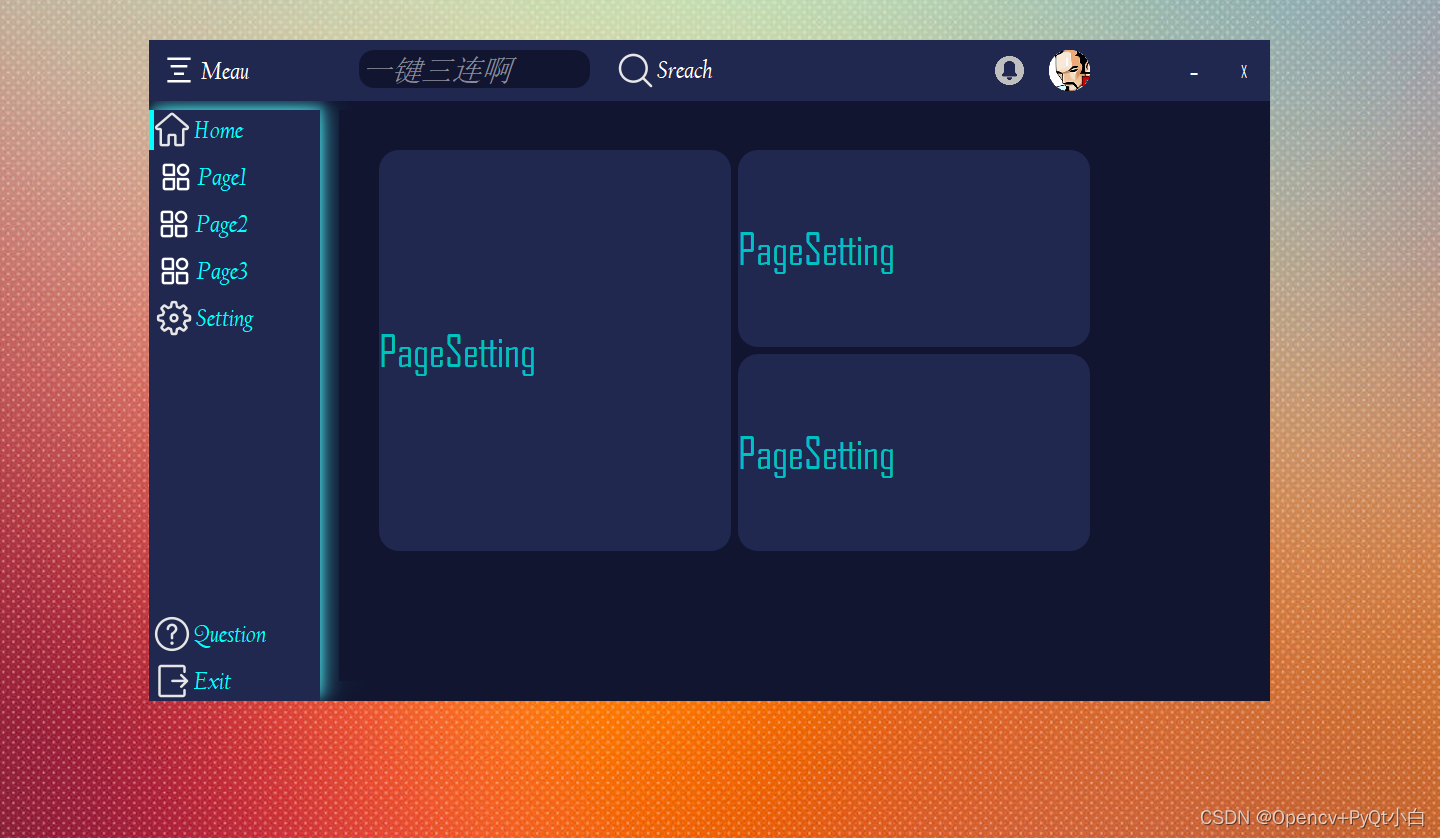Click the Exit icon in the sidebar
Image resolution: width=1440 pixels, height=838 pixels.
pos(172,681)
